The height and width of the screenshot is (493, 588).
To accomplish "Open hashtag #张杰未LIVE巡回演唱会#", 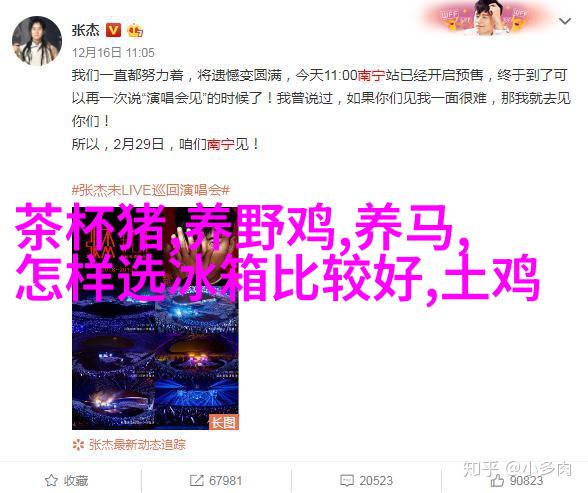I will [x=151, y=190].
